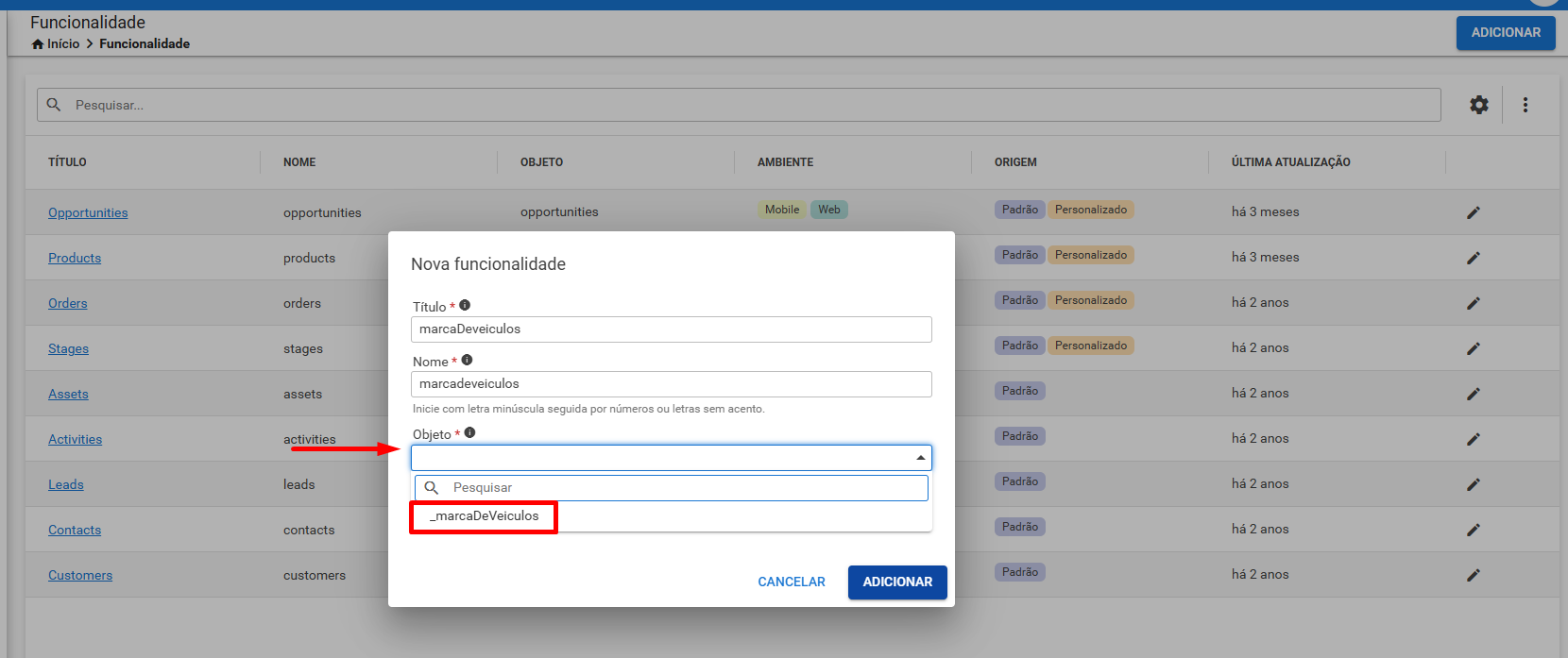Viewport: 1568px width, 658px height.
Task: Edit the Products row with its pencil icon
Action: (1474, 258)
